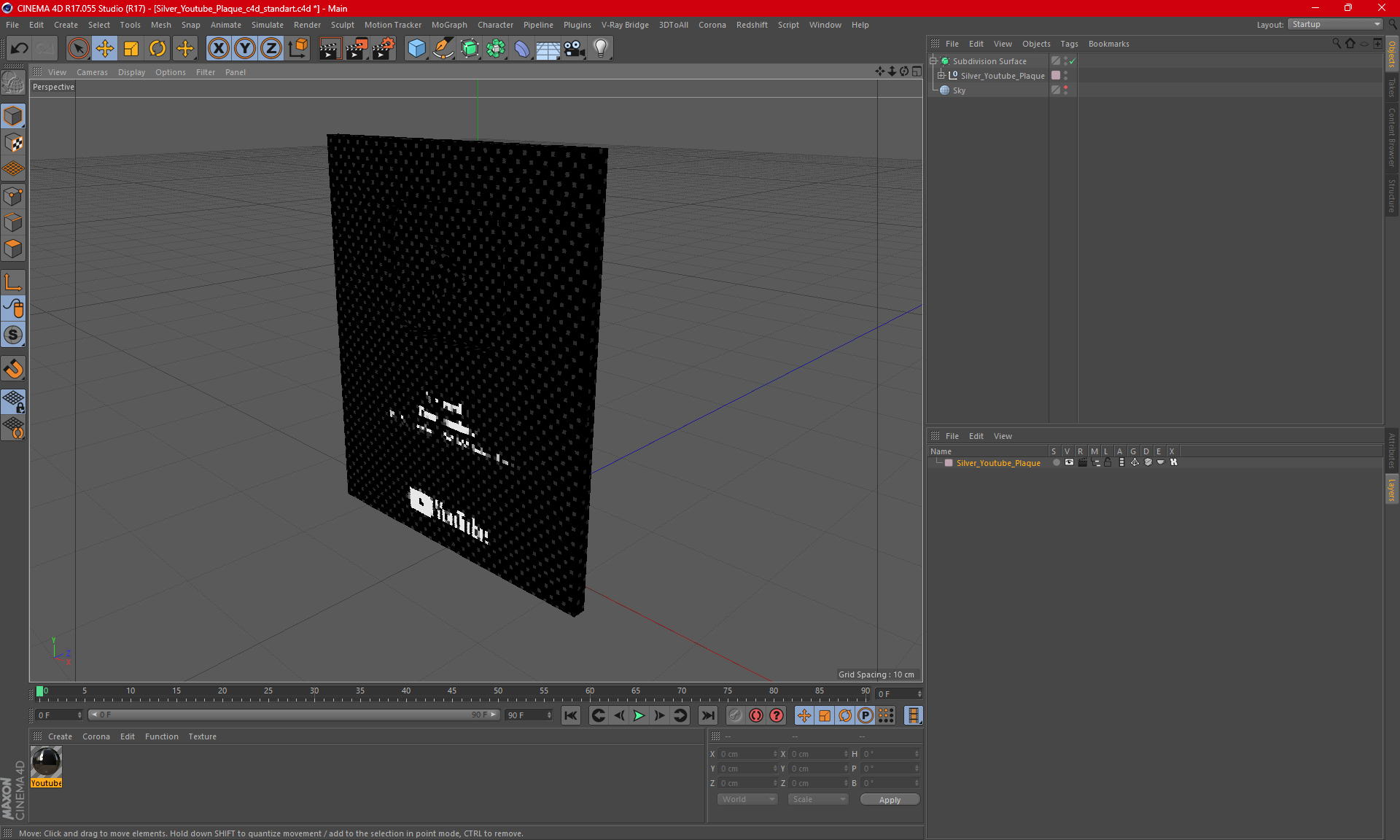1400x840 pixels.
Task: Add a Cube primitive object
Action: (x=416, y=48)
